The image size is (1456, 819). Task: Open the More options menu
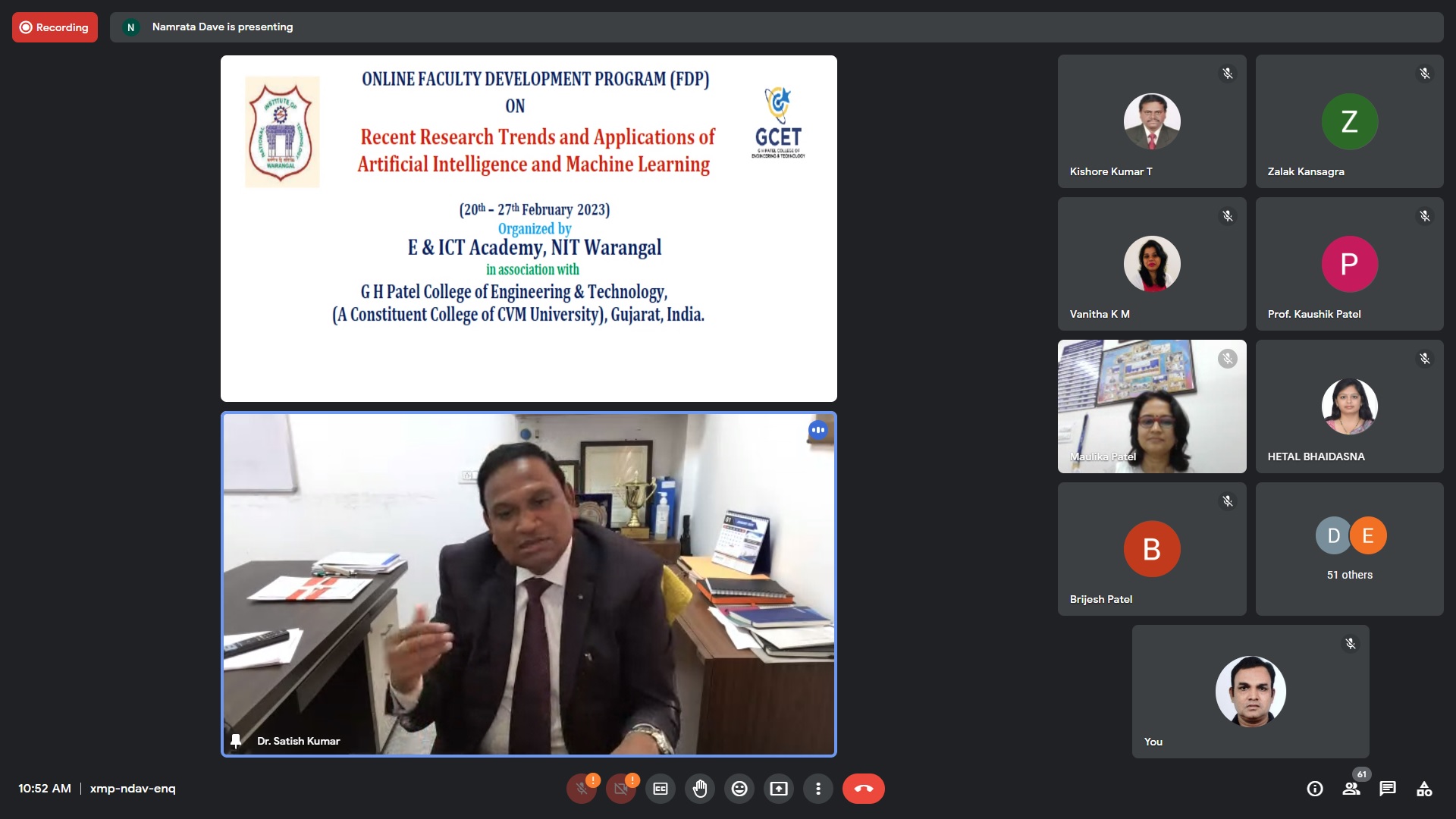[818, 789]
